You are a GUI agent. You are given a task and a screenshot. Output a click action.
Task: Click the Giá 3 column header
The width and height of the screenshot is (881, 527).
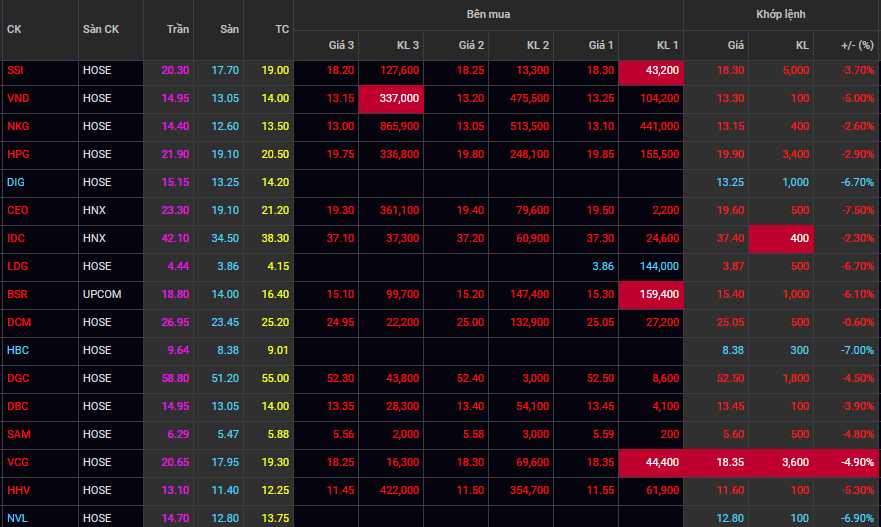[x=341, y=46]
